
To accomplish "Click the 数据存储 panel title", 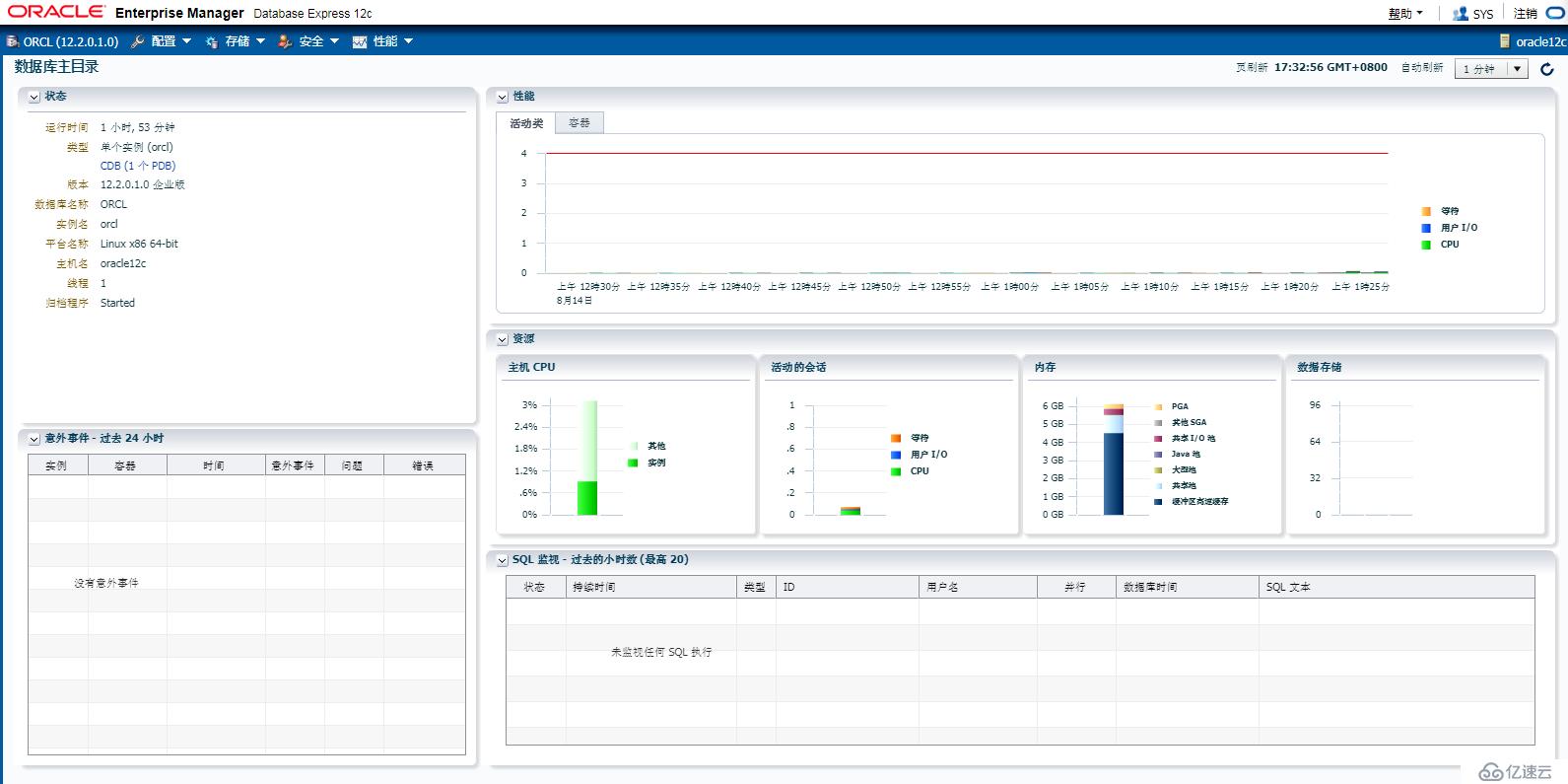I will [1320, 367].
